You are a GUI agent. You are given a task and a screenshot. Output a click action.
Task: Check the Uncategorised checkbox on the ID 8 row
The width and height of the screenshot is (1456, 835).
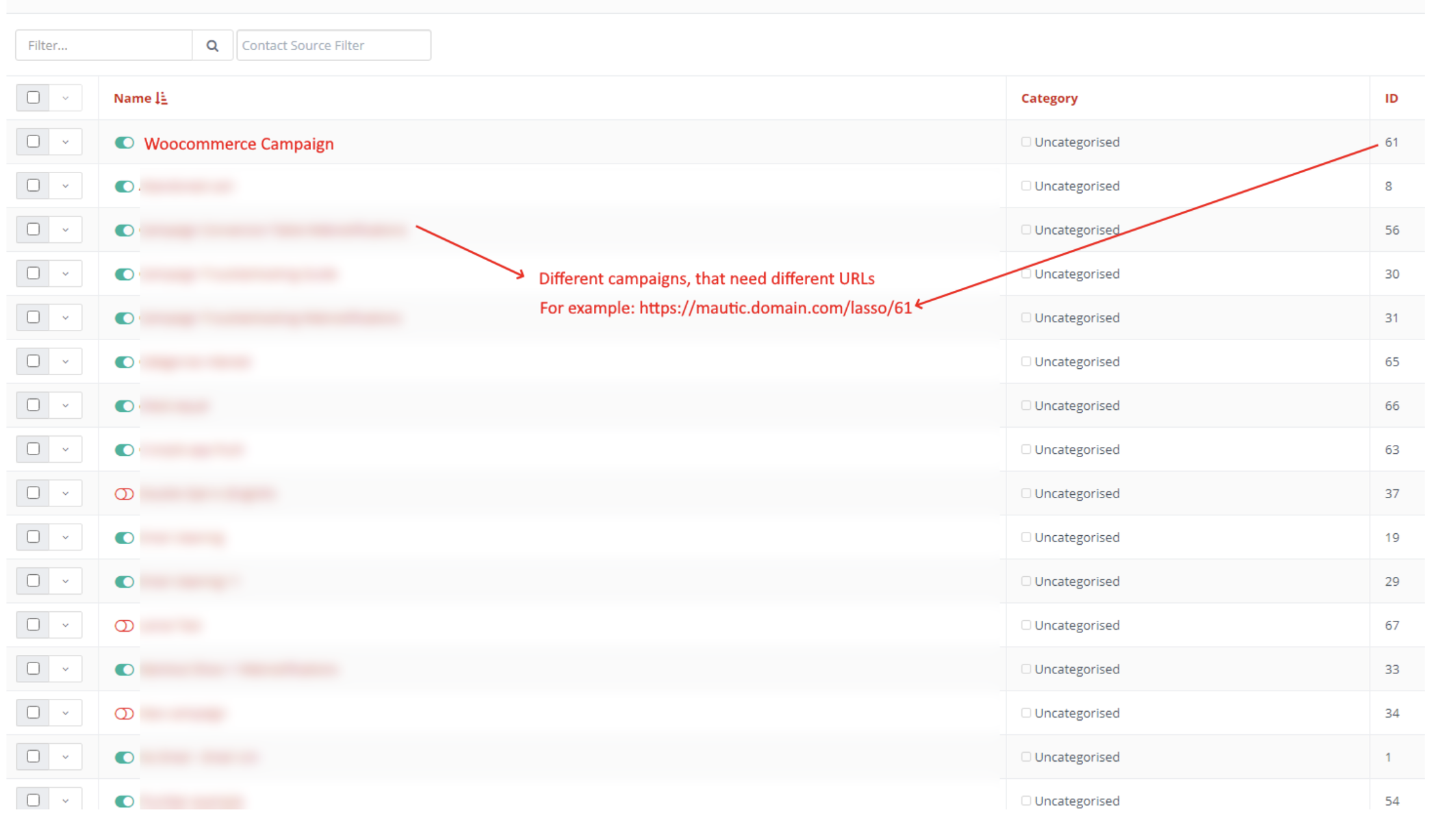(1026, 185)
